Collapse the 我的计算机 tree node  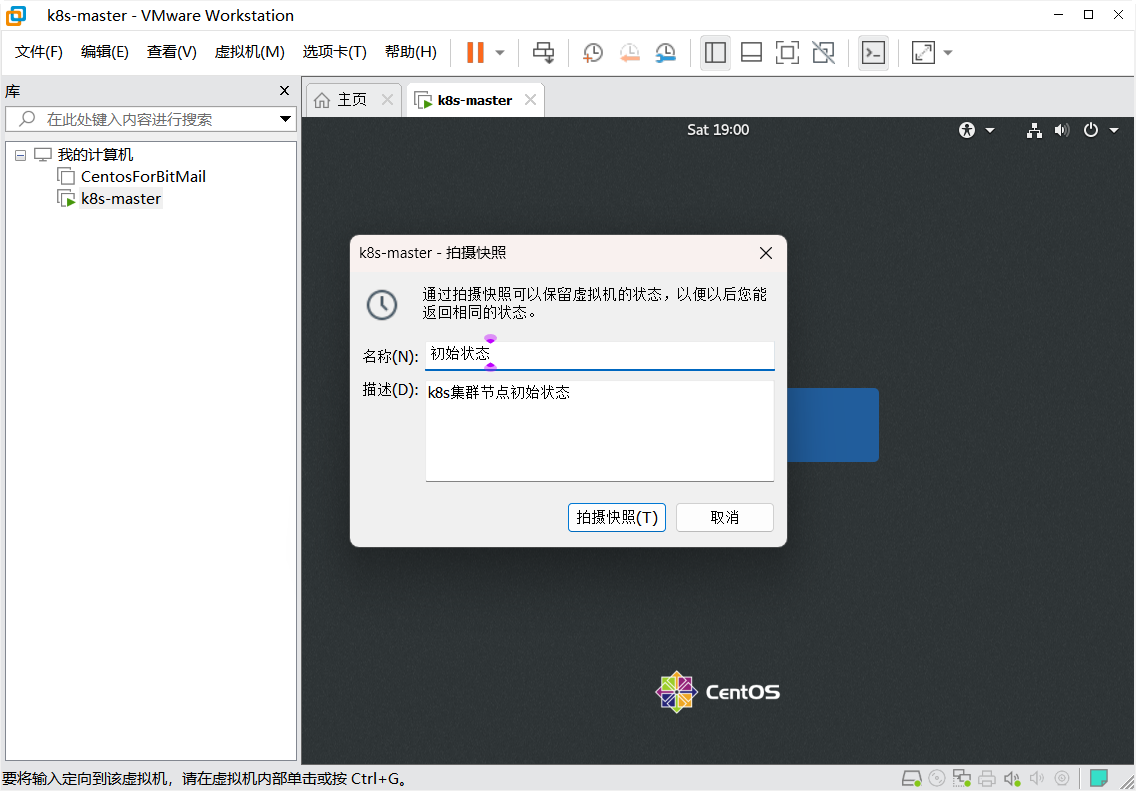tap(20, 155)
